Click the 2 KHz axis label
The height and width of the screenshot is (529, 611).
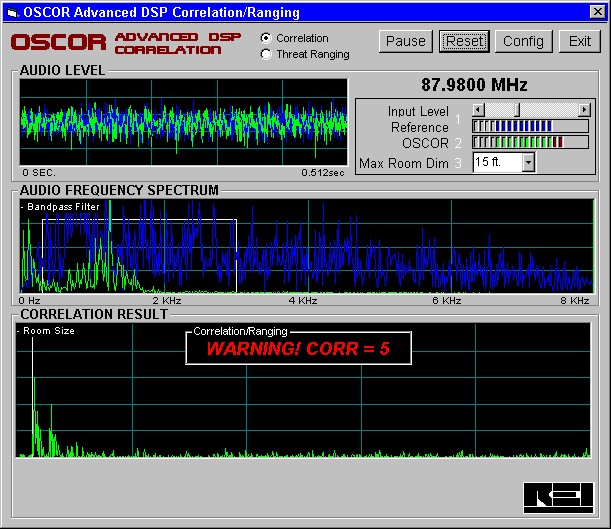167,301
